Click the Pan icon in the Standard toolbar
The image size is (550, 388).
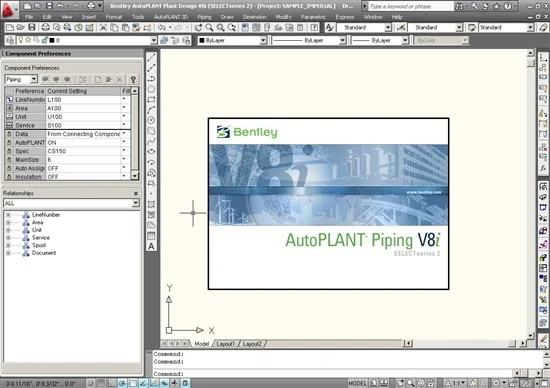(198, 27)
